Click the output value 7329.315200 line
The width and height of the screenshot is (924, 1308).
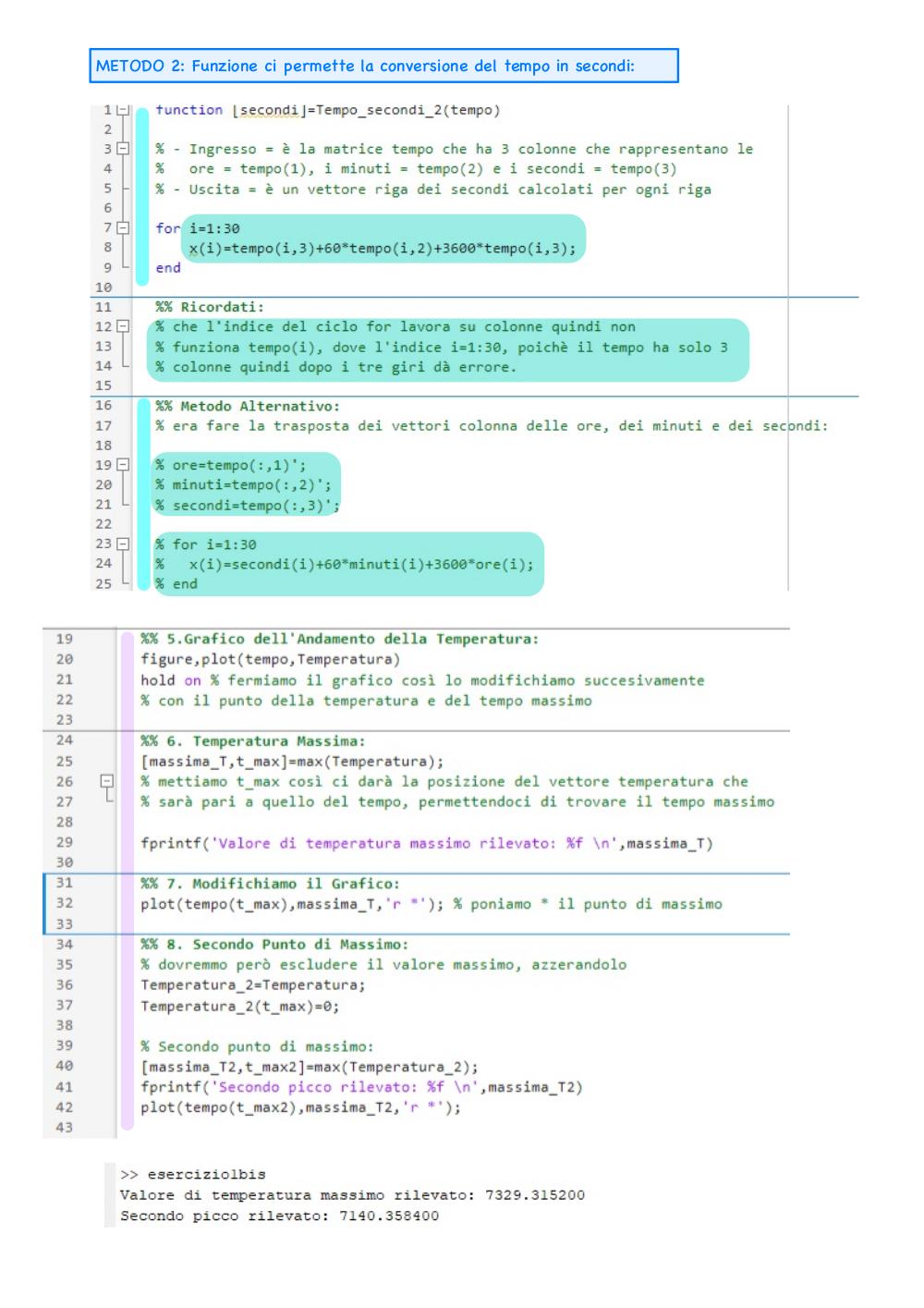pyautogui.click(x=352, y=1194)
